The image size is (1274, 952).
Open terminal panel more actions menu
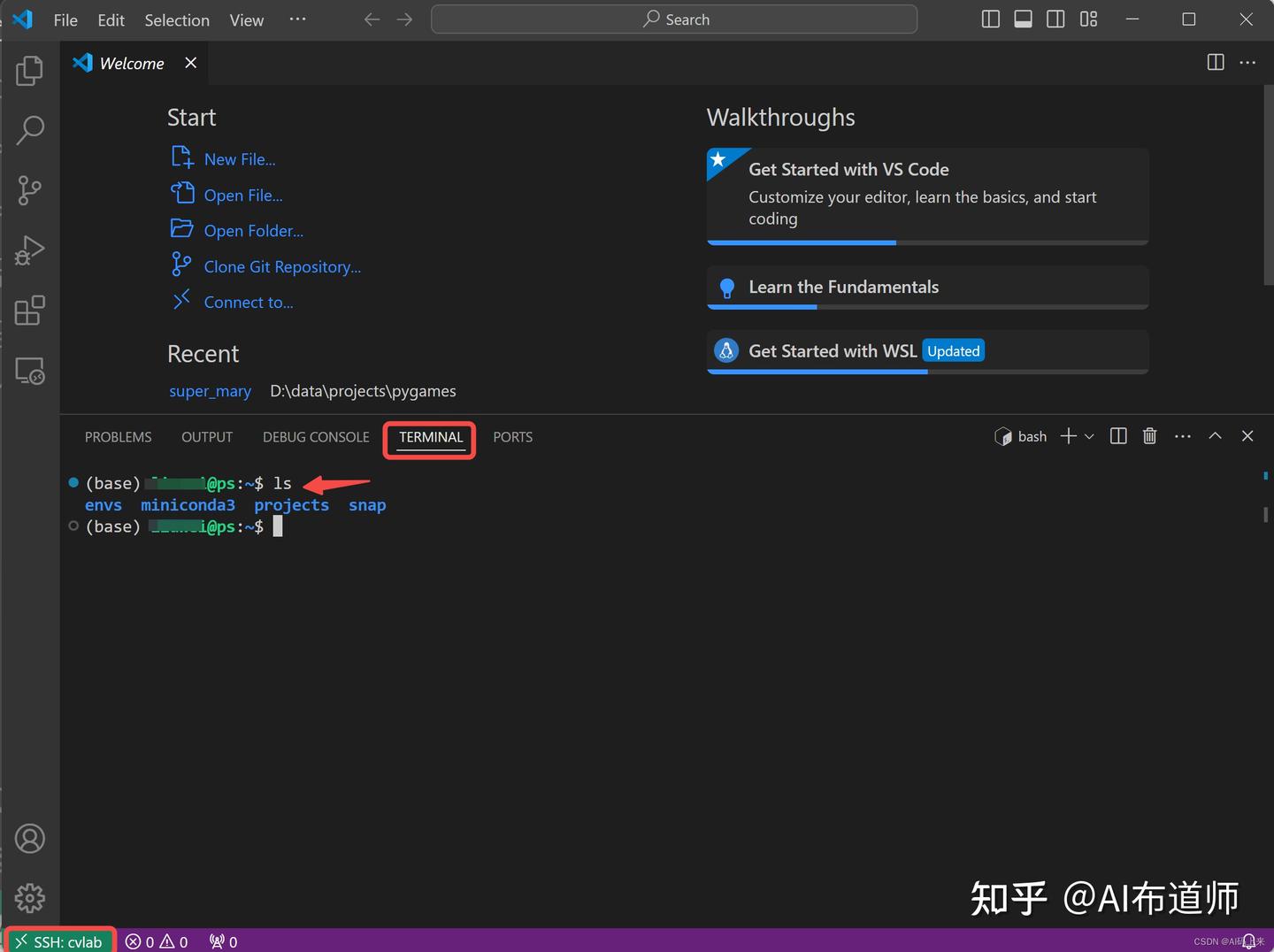click(x=1183, y=435)
